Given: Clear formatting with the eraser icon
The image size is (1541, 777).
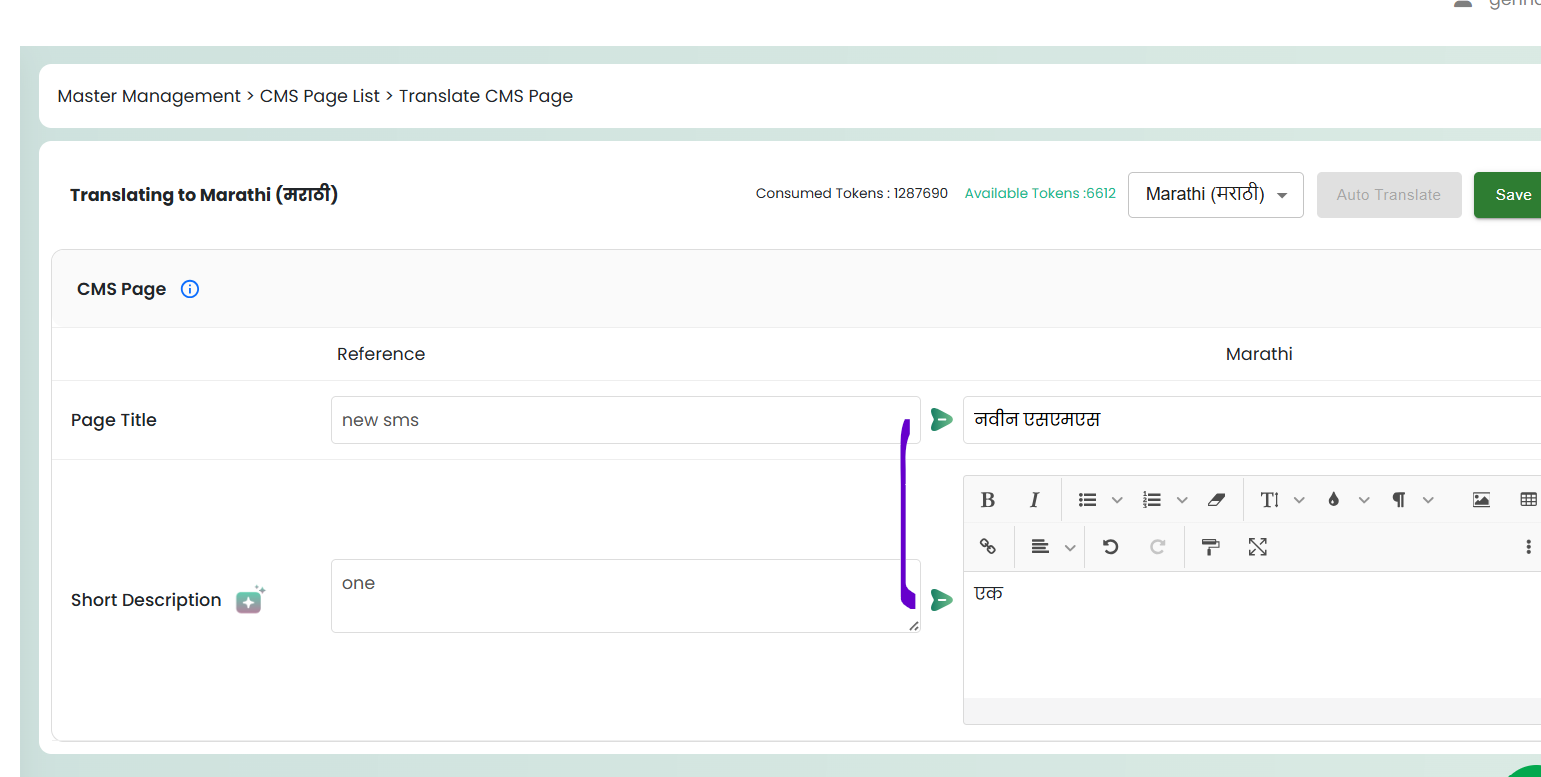Looking at the screenshot, I should [x=1216, y=500].
